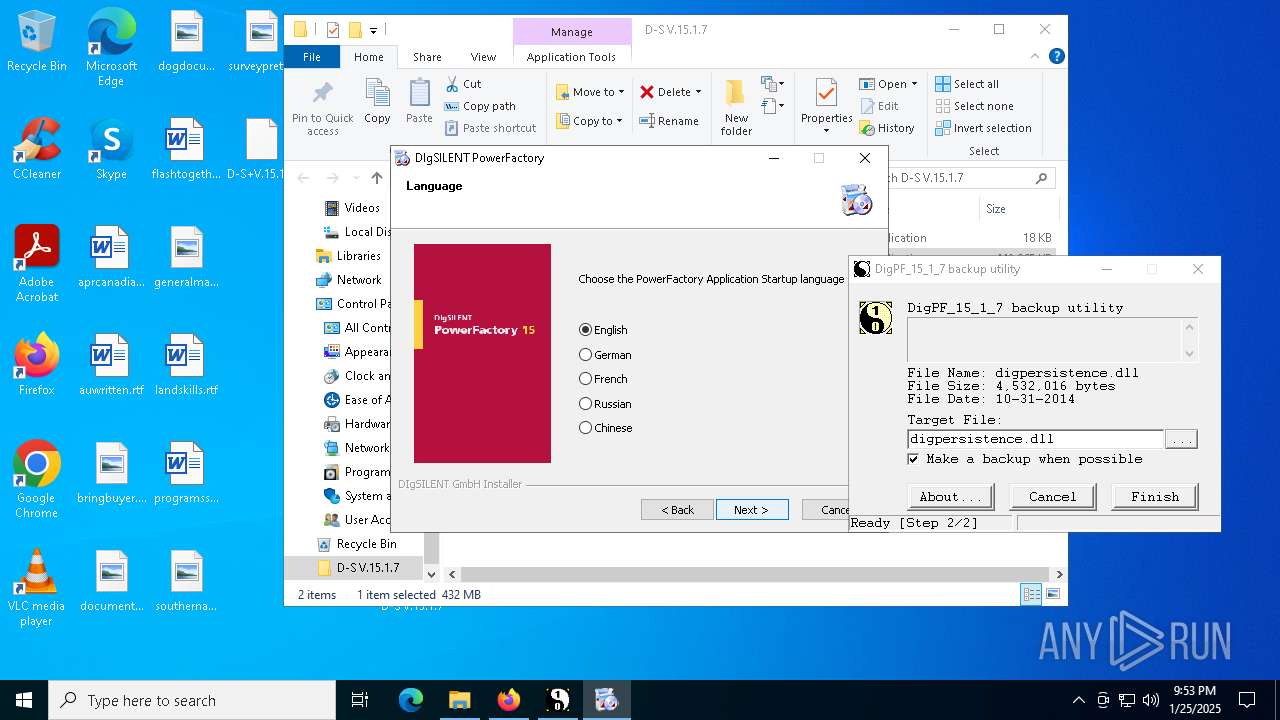
Task: Choose German as startup language
Action: 586,355
